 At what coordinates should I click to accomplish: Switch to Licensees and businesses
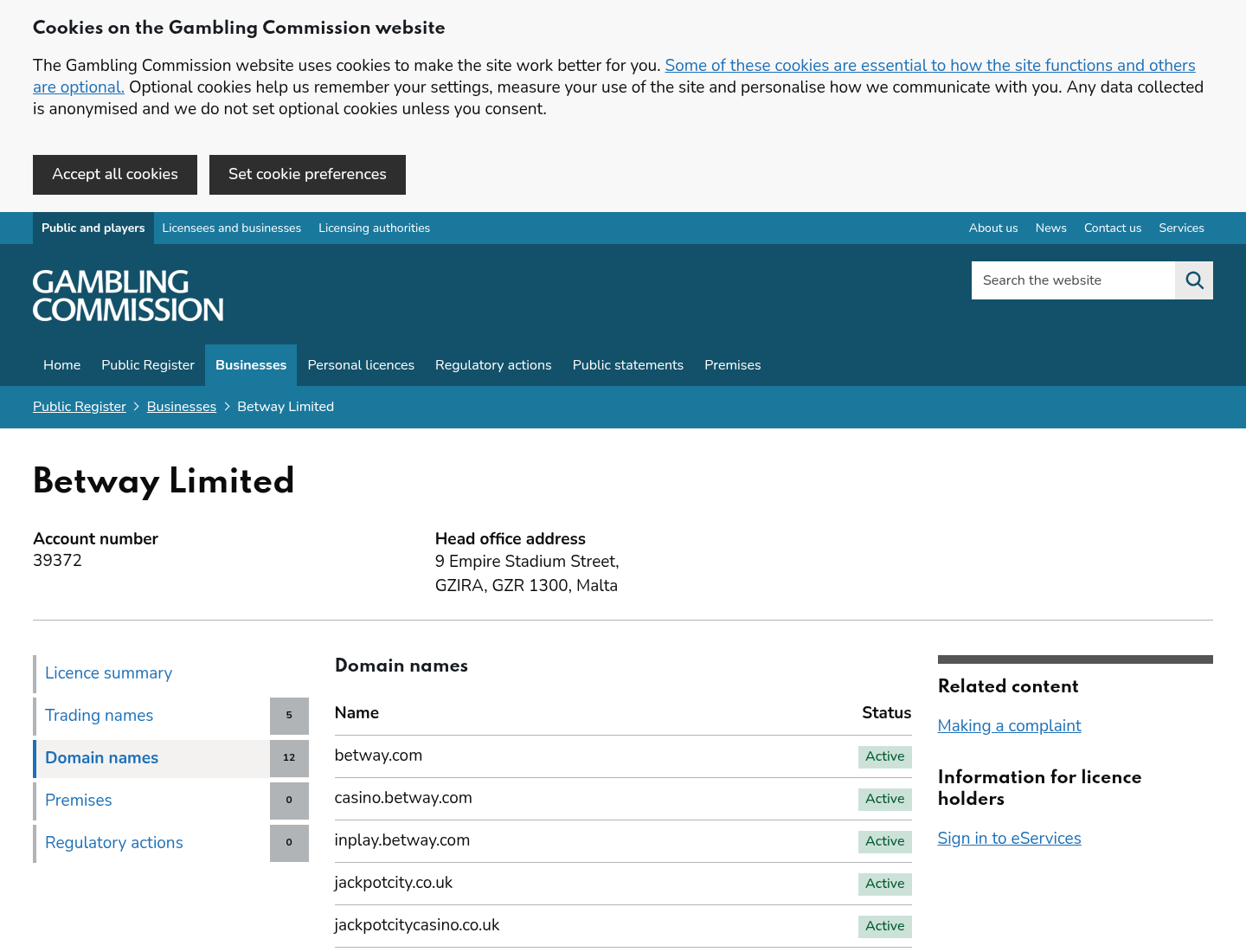tap(232, 228)
